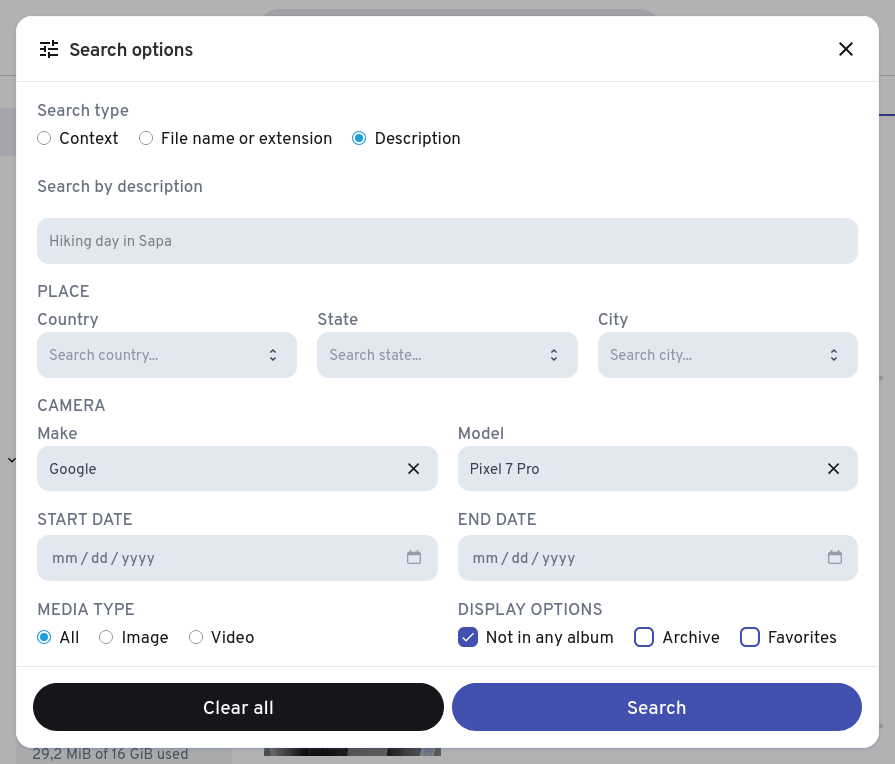Uncheck Not in any album option
895x764 pixels.
point(468,637)
